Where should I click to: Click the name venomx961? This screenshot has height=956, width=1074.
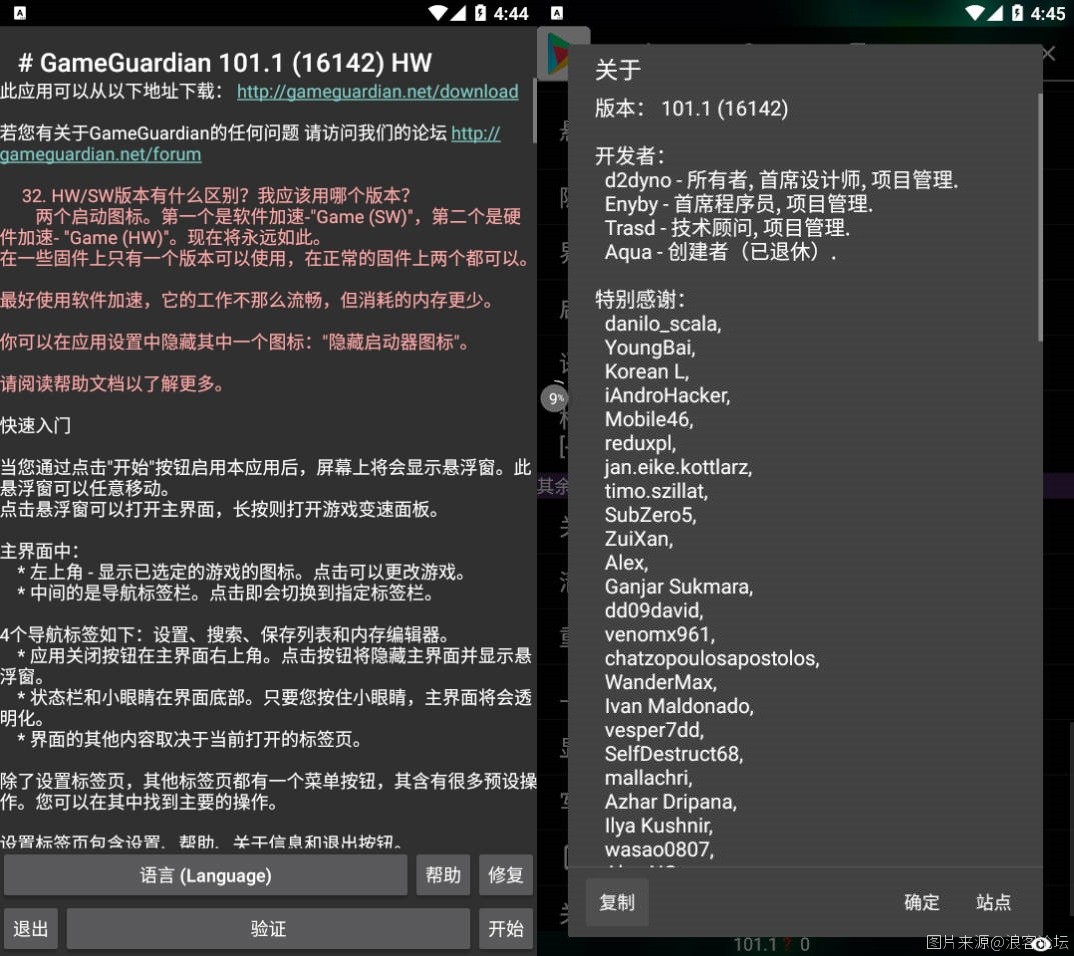[x=660, y=635]
